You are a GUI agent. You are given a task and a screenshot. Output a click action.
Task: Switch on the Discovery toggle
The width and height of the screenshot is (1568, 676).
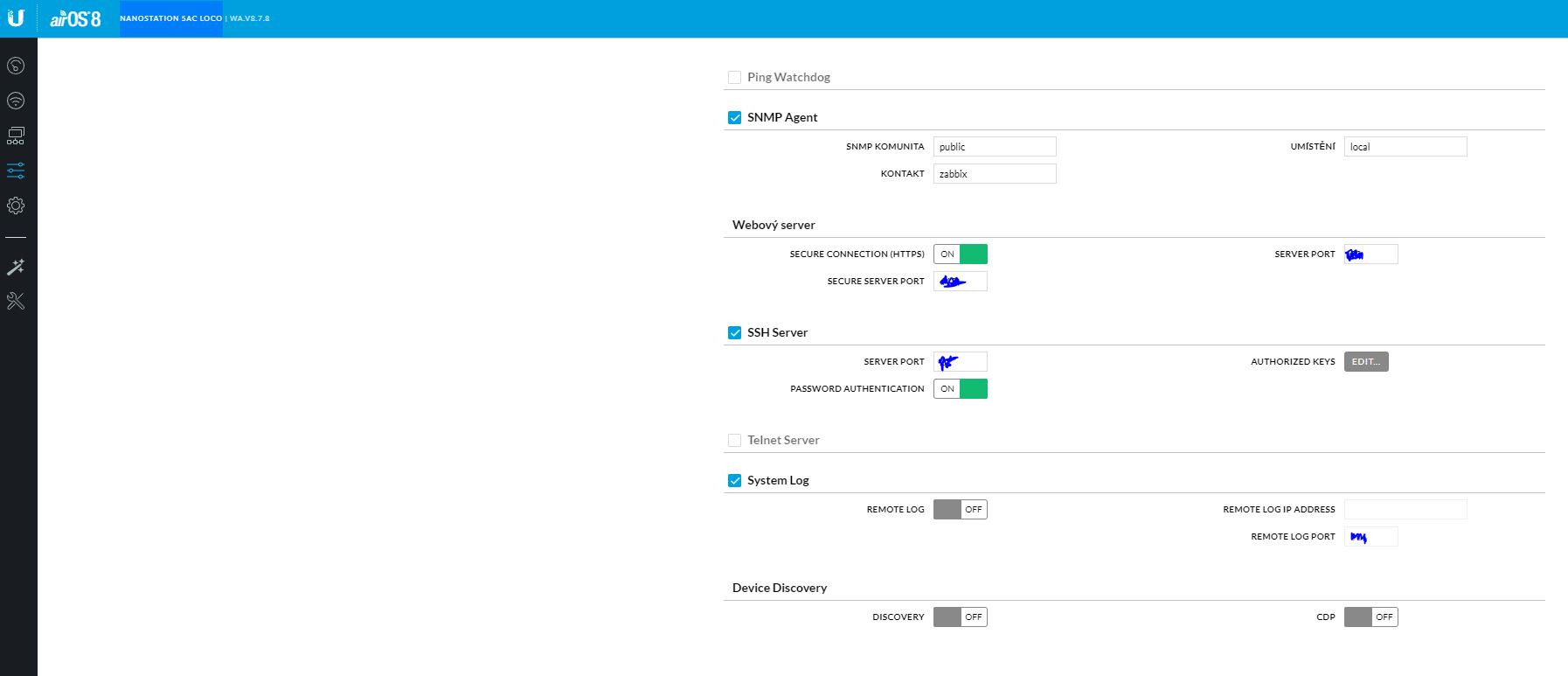(x=961, y=617)
